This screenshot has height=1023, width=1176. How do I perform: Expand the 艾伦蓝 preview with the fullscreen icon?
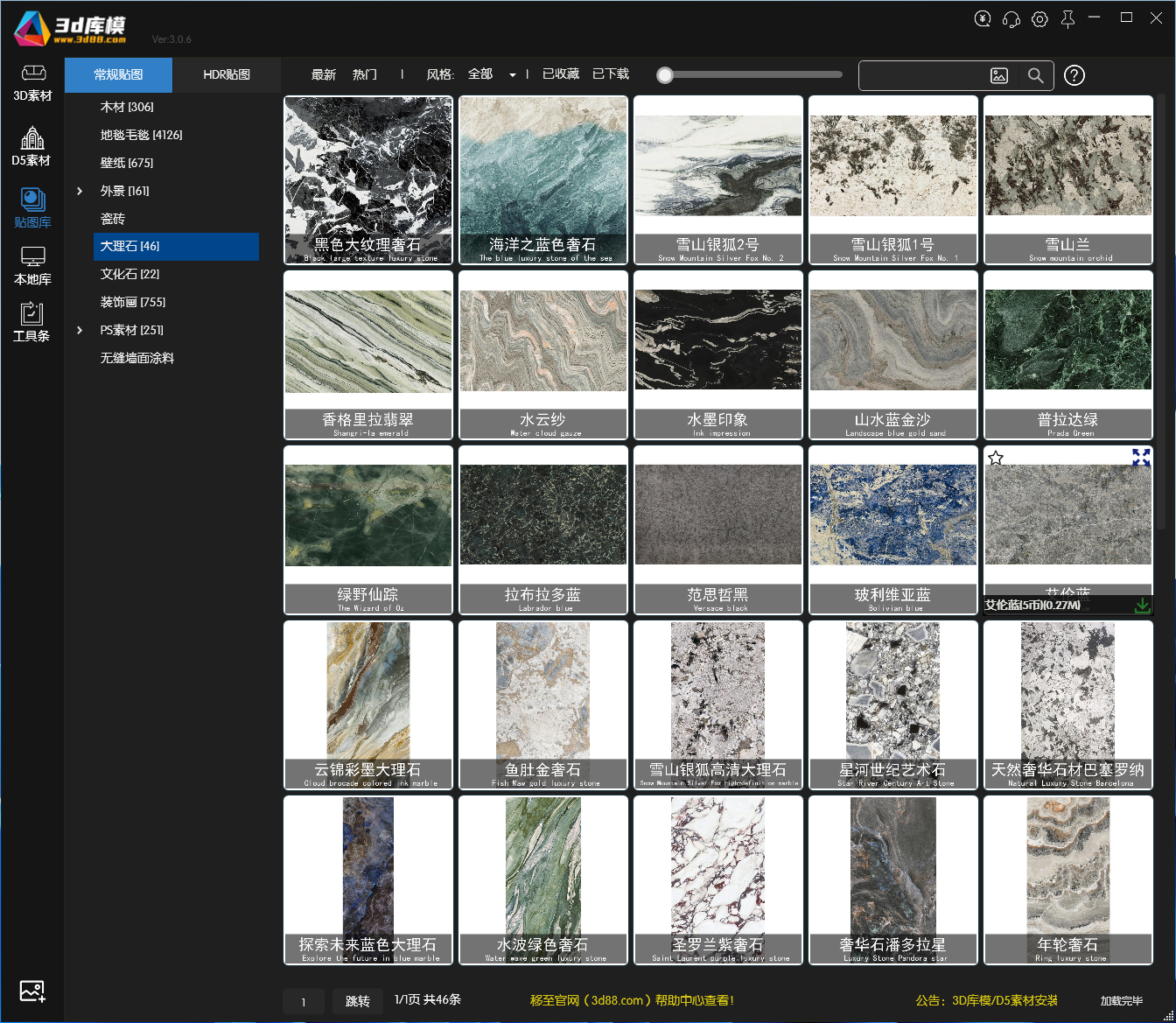pyautogui.click(x=1141, y=457)
